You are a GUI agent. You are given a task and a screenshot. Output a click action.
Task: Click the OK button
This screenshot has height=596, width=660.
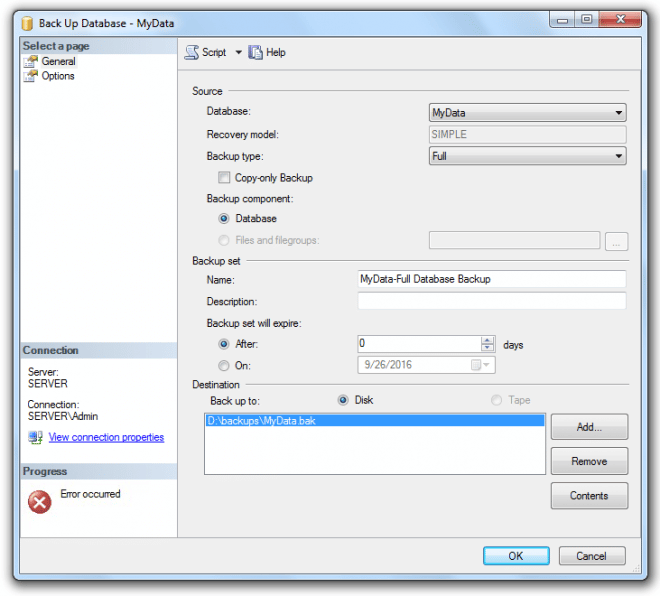516,556
